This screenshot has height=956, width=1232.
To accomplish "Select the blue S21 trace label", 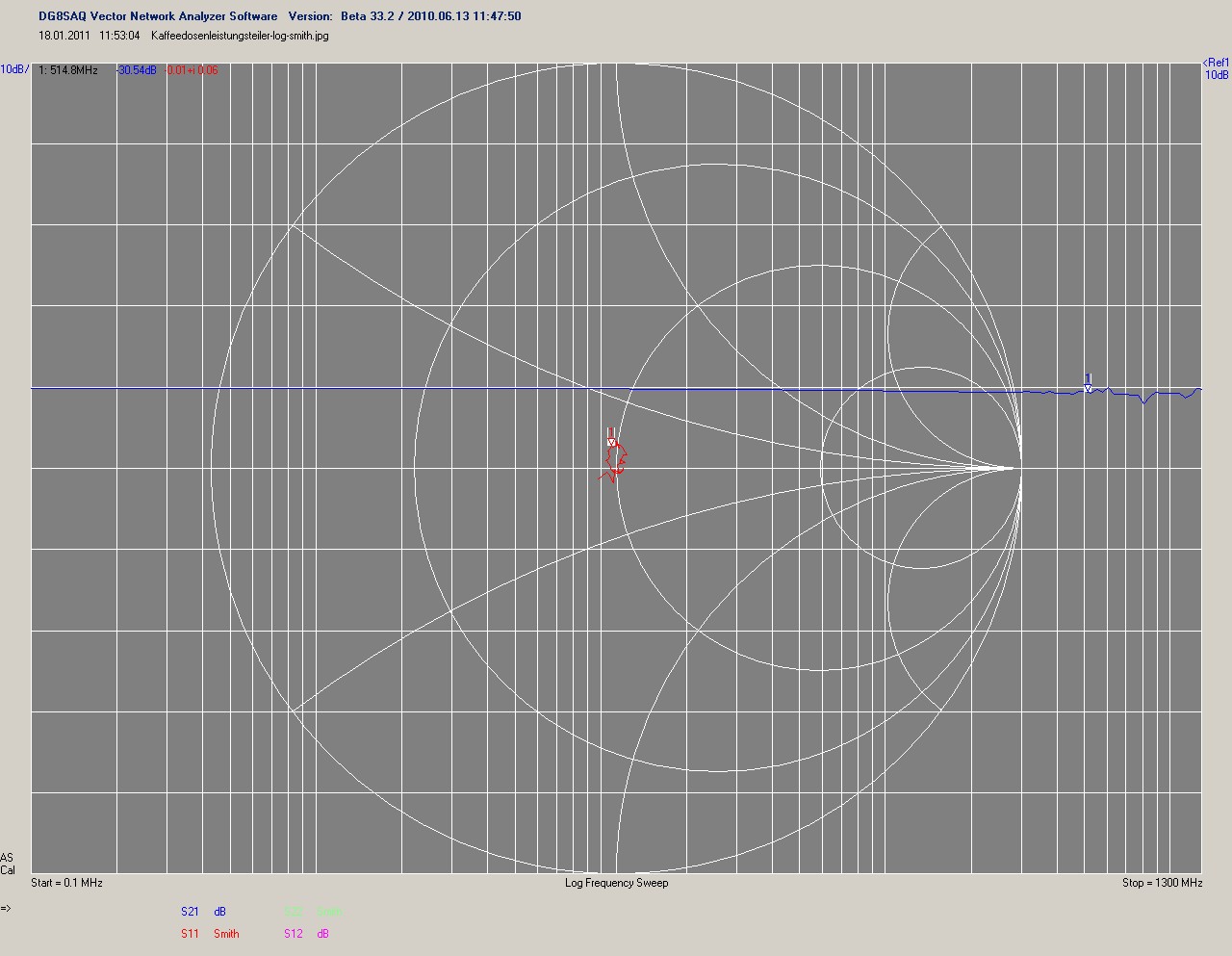I will (190, 911).
